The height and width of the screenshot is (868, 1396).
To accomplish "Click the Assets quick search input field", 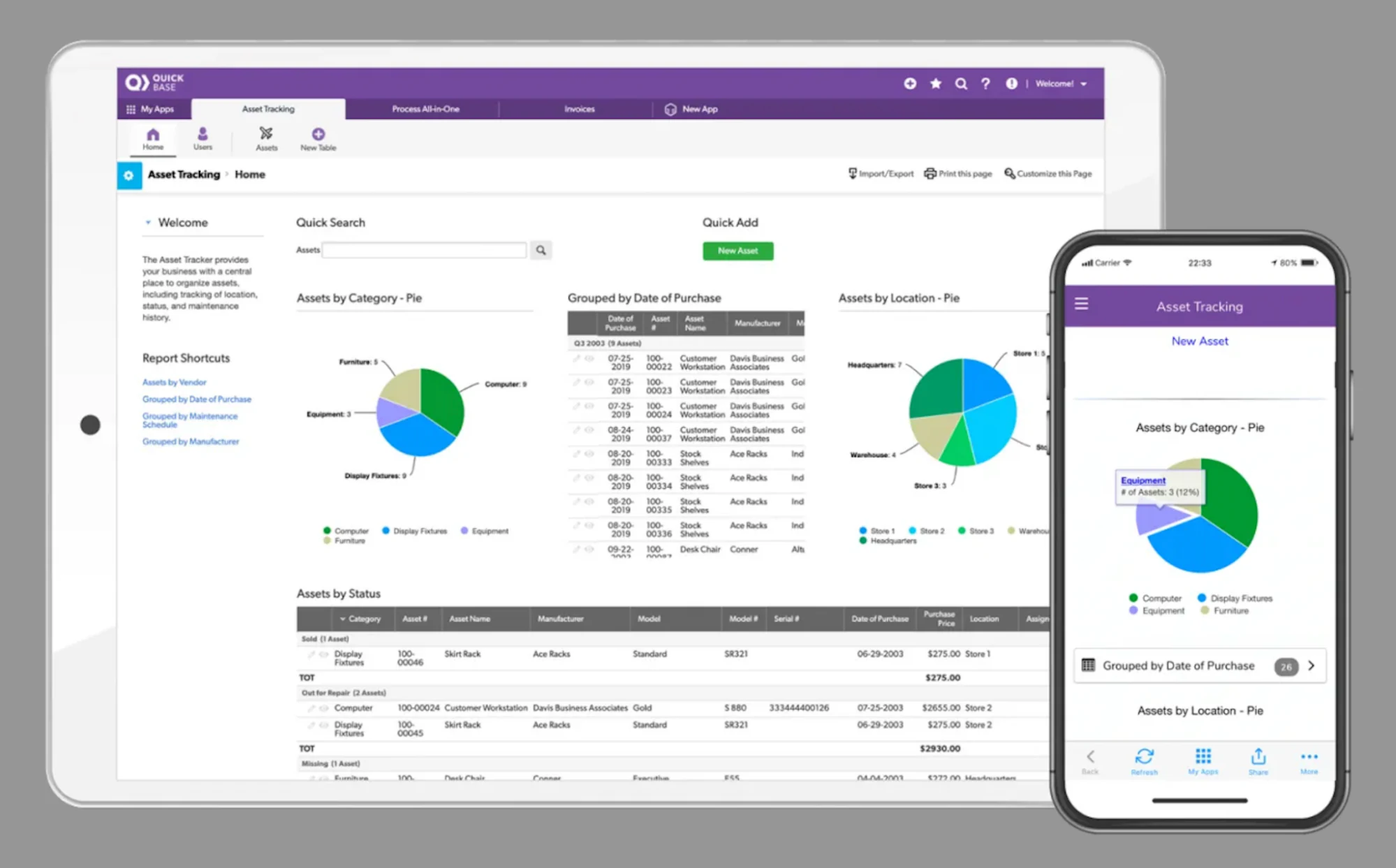I will point(424,250).
